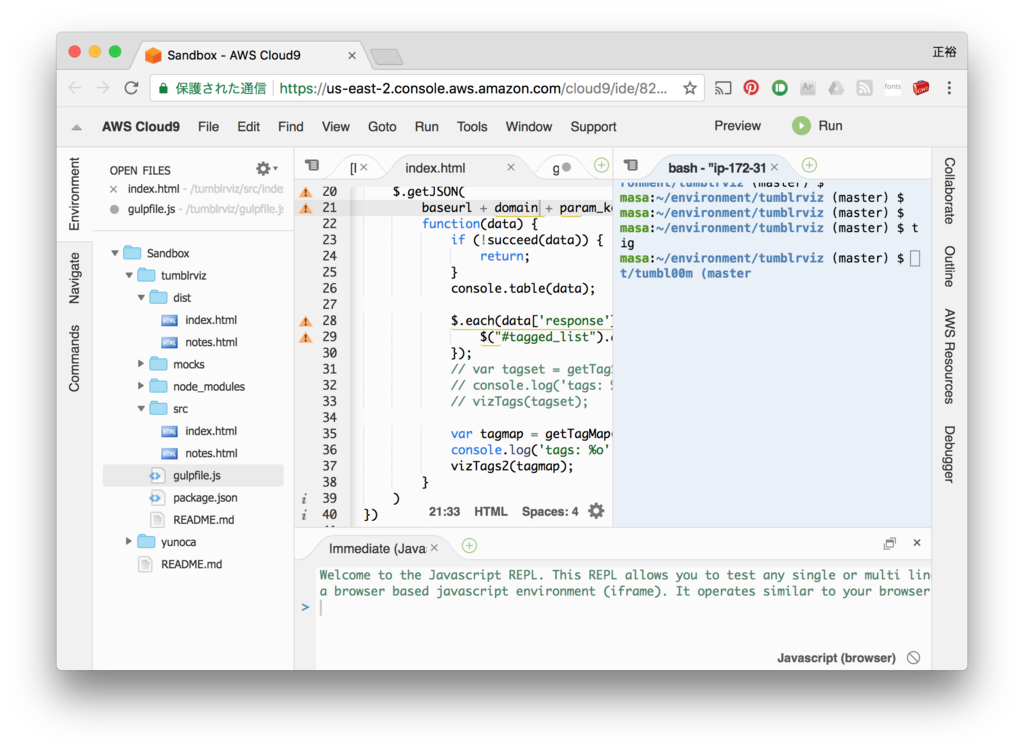1024x751 pixels.
Task: Open README.md inside tumblrviz folder
Action: coord(203,520)
